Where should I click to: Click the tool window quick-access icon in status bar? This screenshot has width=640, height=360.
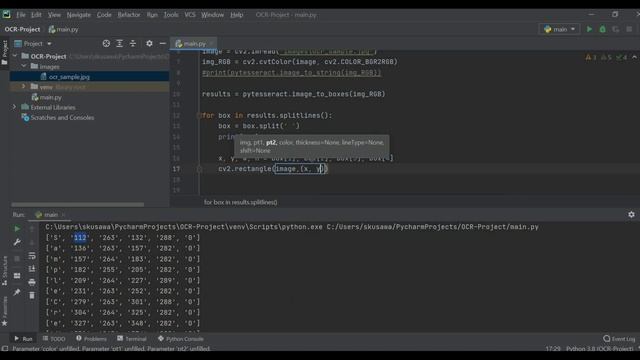coord(5,349)
